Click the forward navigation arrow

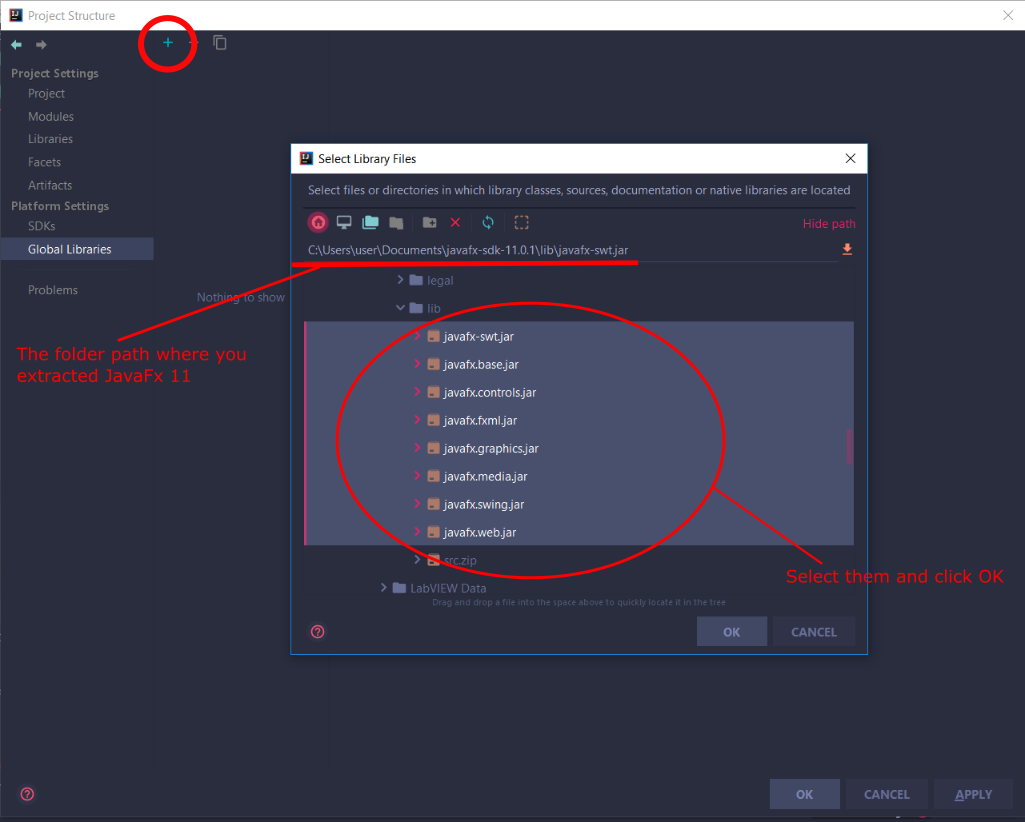coord(39,44)
